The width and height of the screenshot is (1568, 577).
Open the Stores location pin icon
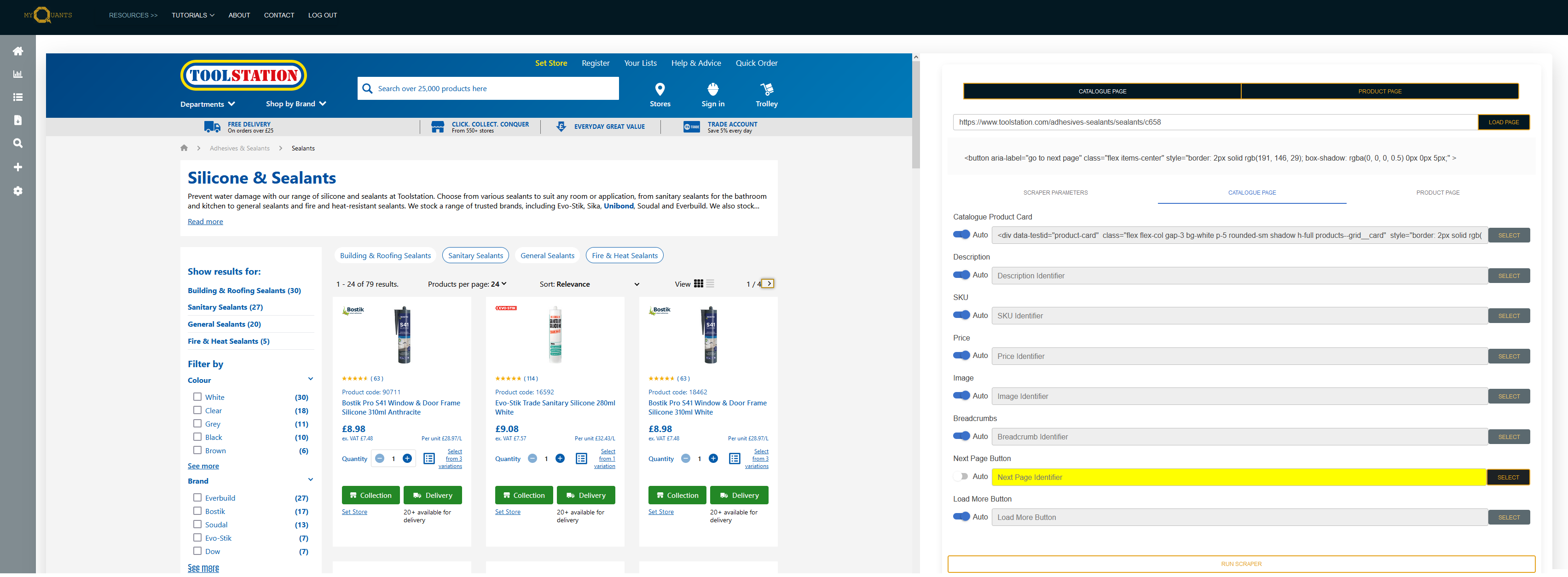coord(660,89)
